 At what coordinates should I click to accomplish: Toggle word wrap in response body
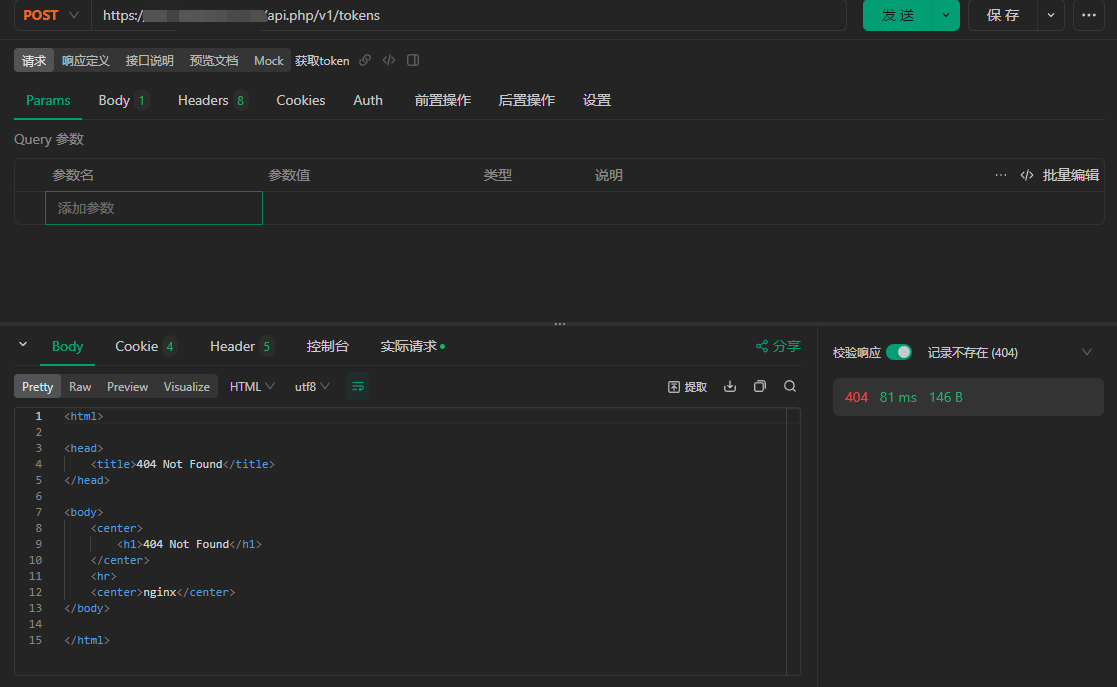tap(358, 387)
